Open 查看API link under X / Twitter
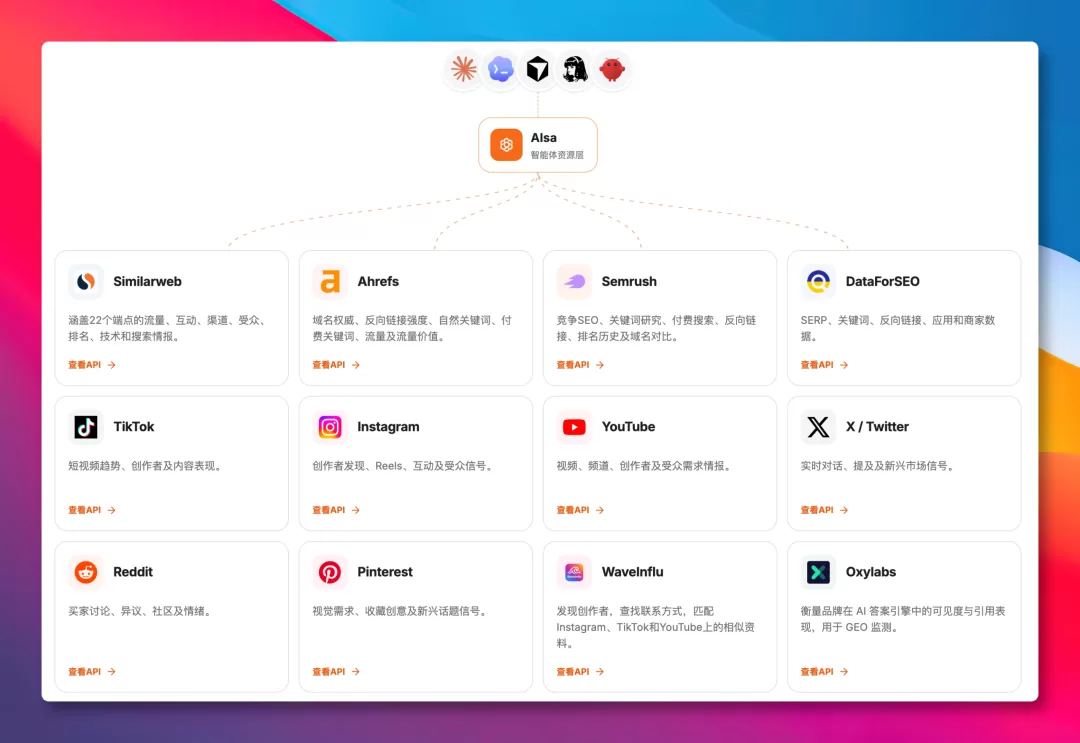The width and height of the screenshot is (1080, 743). tap(824, 510)
